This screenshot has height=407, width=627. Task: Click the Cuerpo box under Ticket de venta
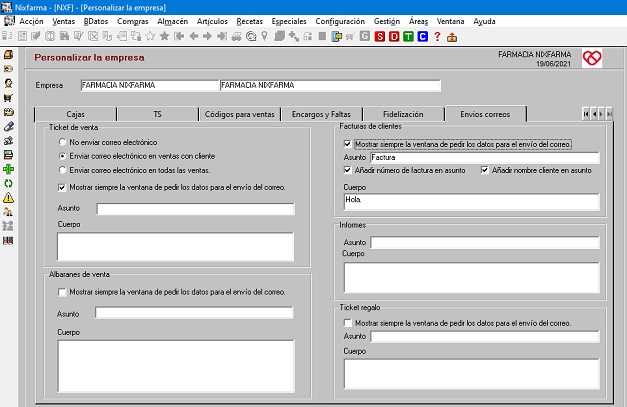point(176,247)
